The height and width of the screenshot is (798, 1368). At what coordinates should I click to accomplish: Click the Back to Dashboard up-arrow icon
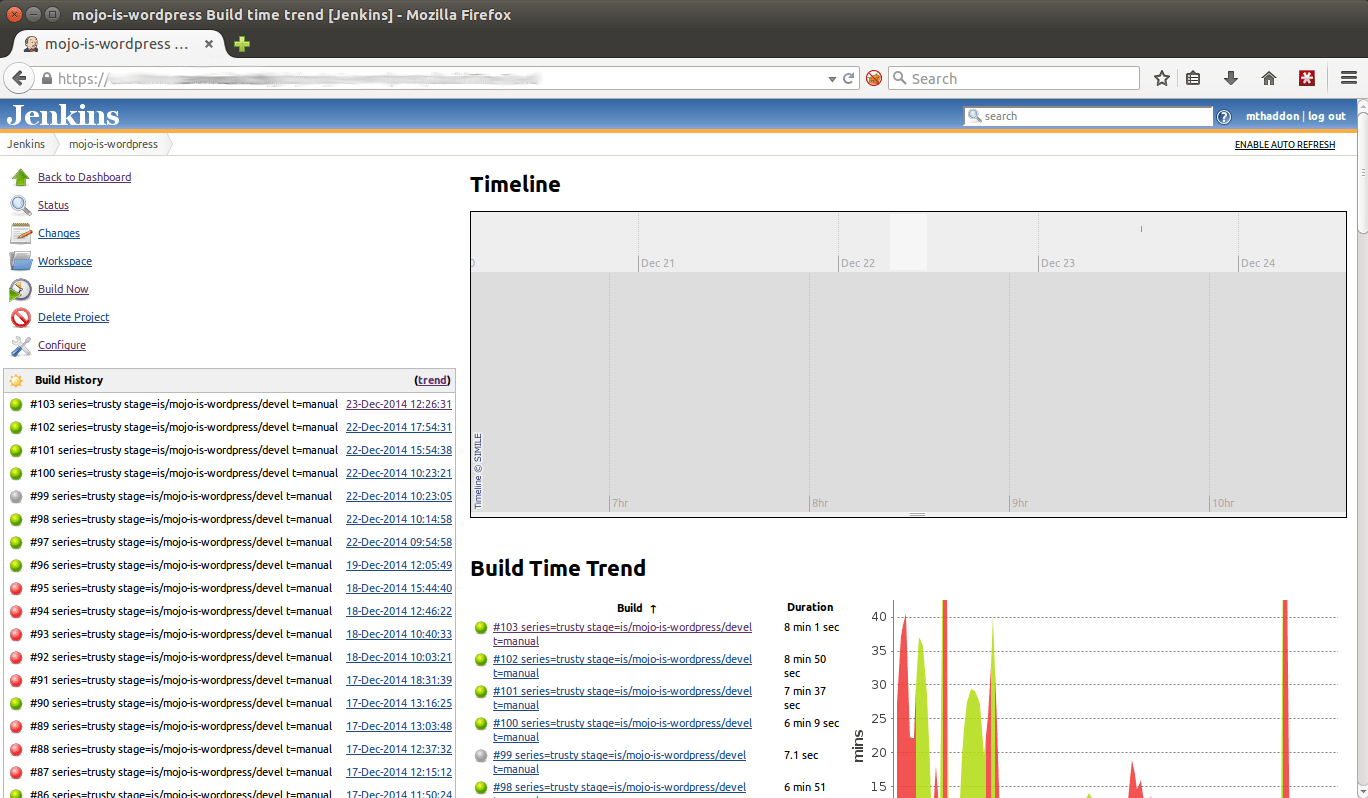[x=21, y=177]
